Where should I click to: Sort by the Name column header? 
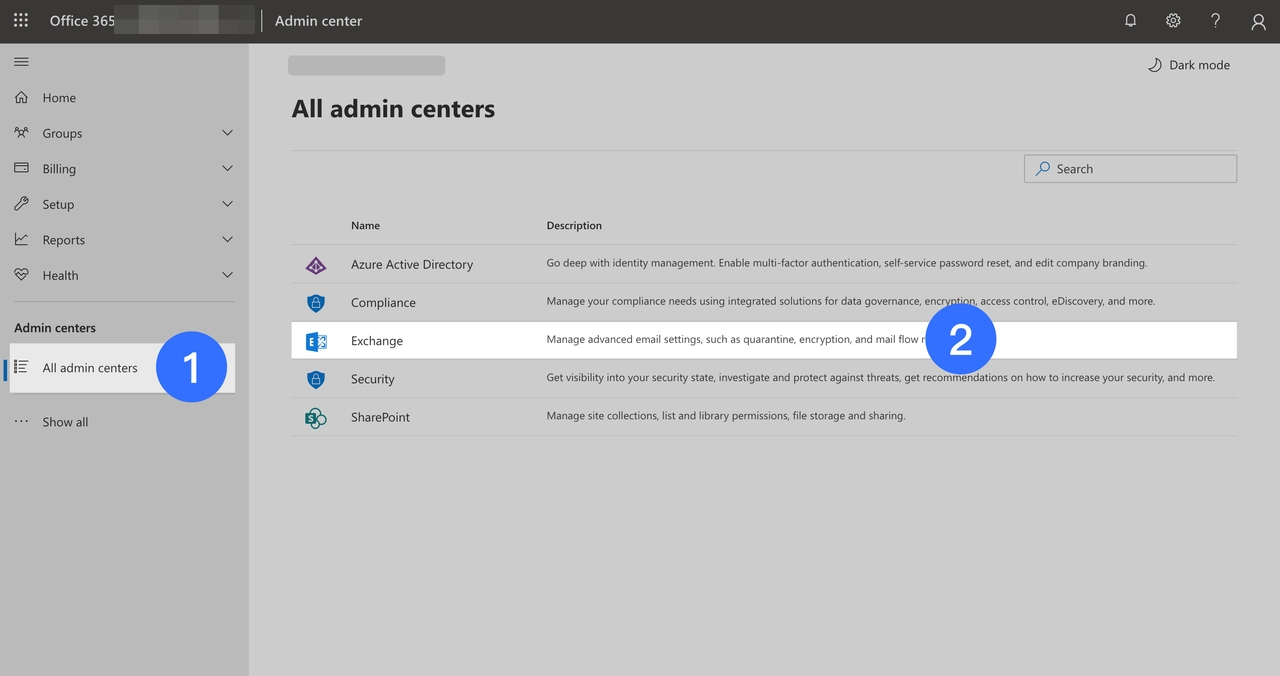click(365, 226)
